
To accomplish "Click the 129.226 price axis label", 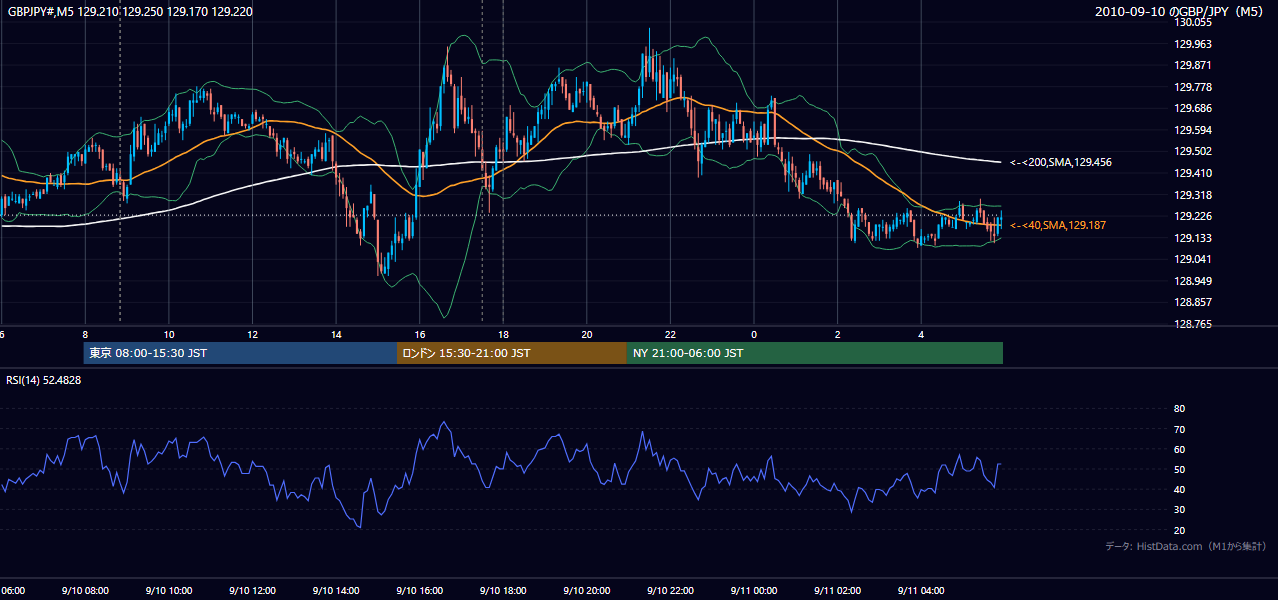I will (1194, 216).
